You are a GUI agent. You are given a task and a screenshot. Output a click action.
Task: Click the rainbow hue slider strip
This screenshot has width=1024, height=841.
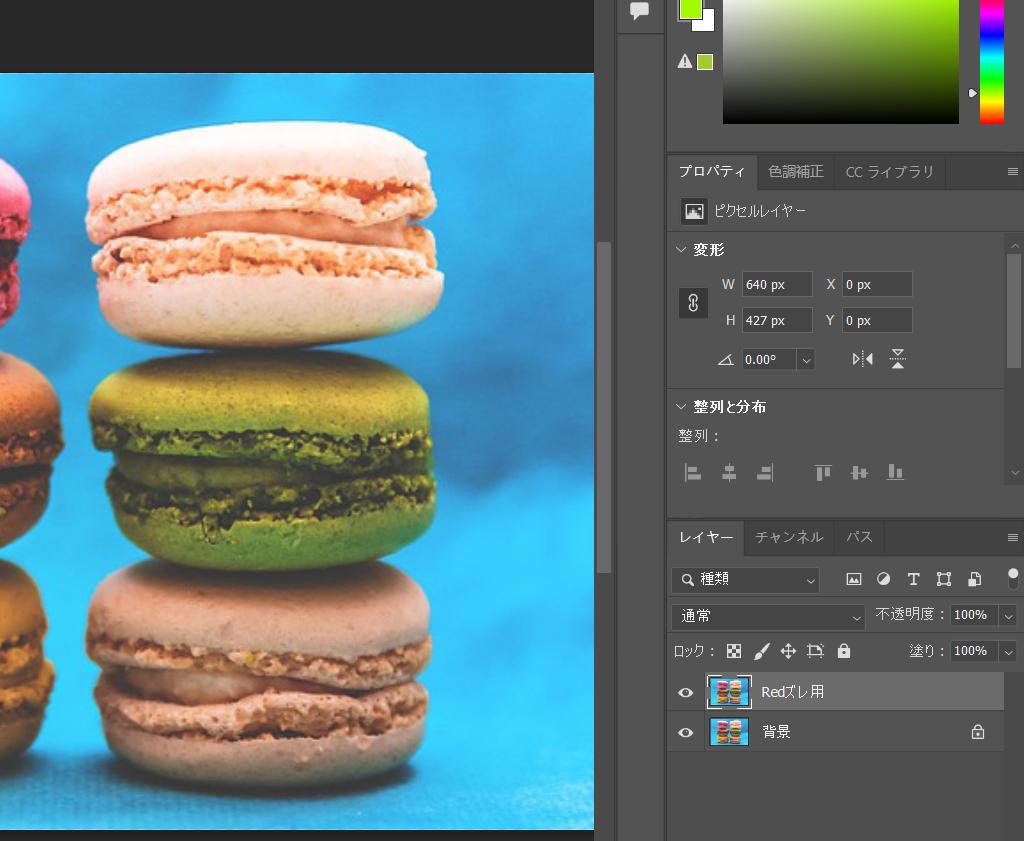[x=991, y=60]
